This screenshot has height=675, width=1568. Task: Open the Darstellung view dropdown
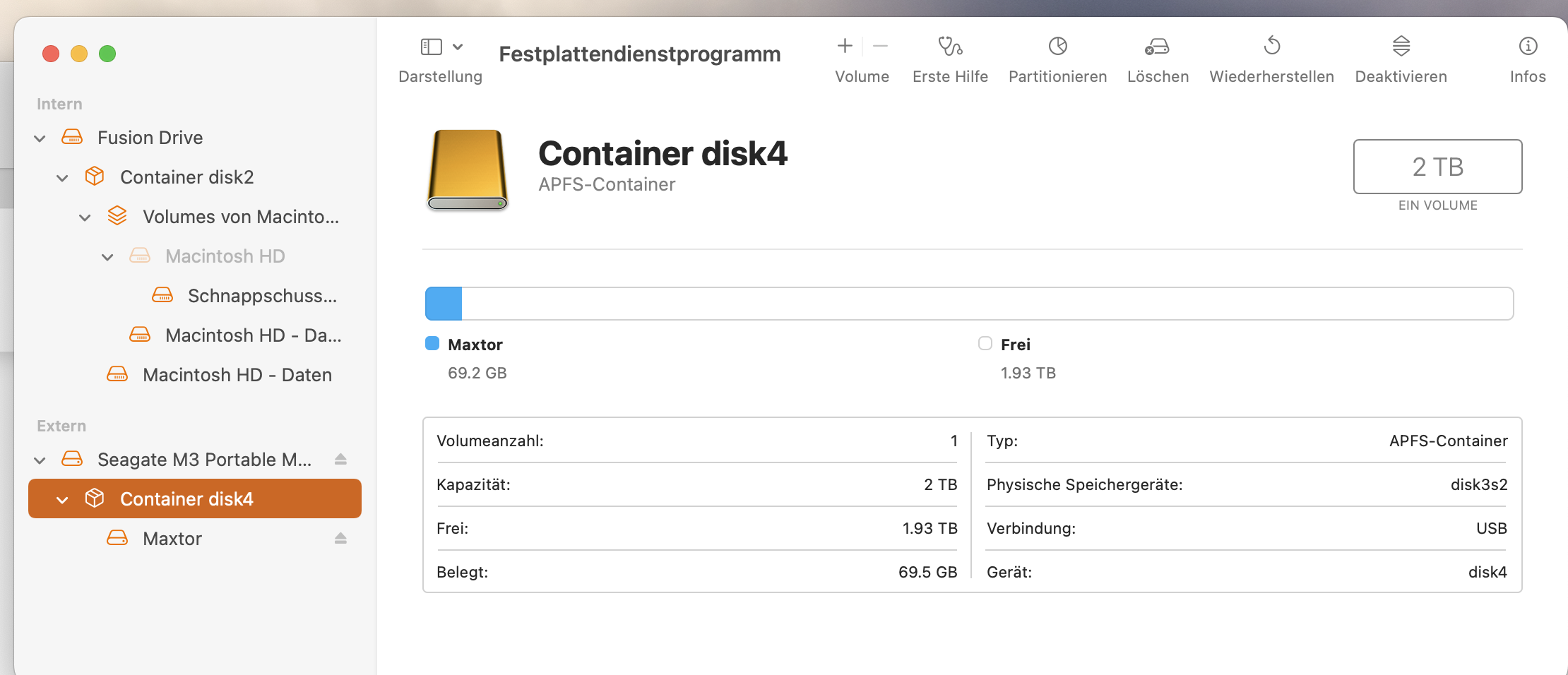pyautogui.click(x=441, y=47)
